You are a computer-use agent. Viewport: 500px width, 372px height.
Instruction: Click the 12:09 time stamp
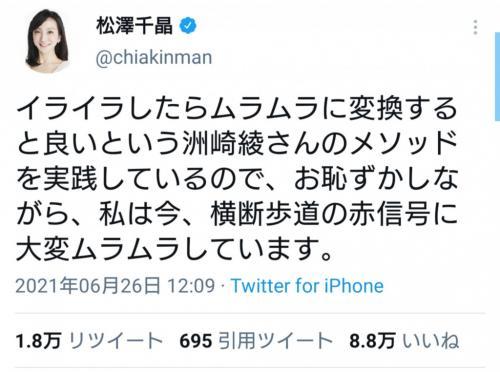(x=191, y=286)
